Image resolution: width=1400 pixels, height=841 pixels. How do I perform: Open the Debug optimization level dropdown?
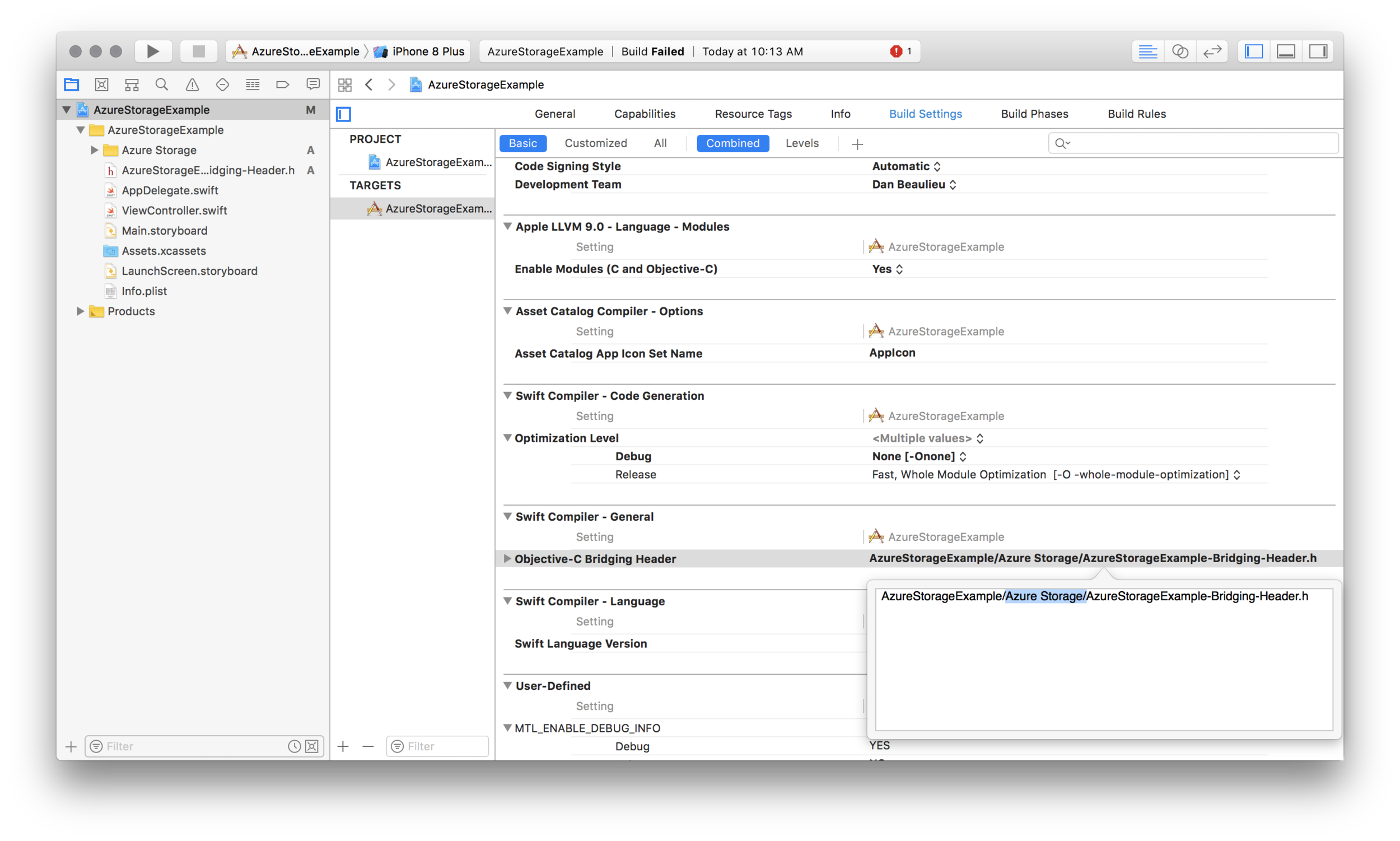[919, 456]
